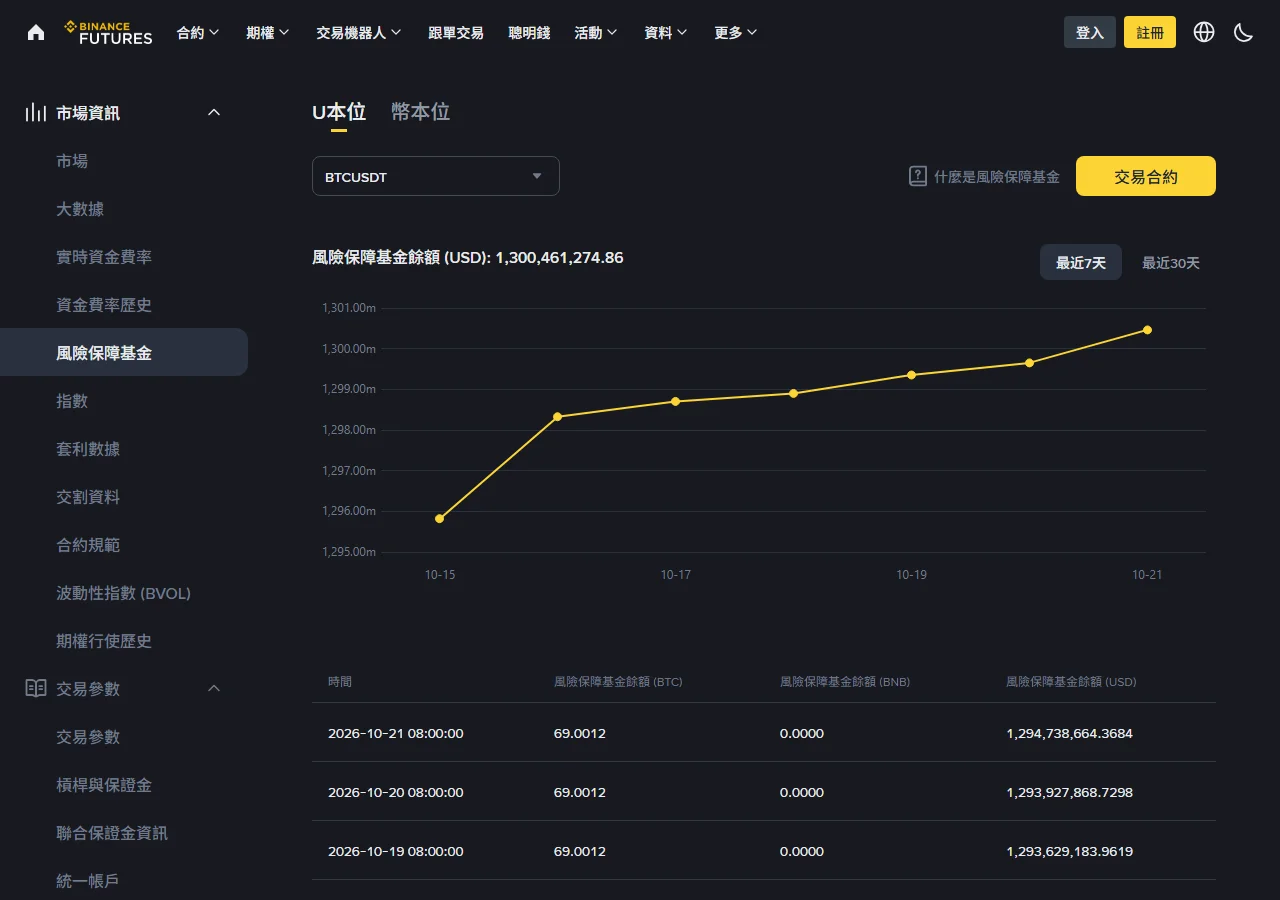Open 資金費率歷史 in the sidebar
The image size is (1280, 900).
click(104, 305)
